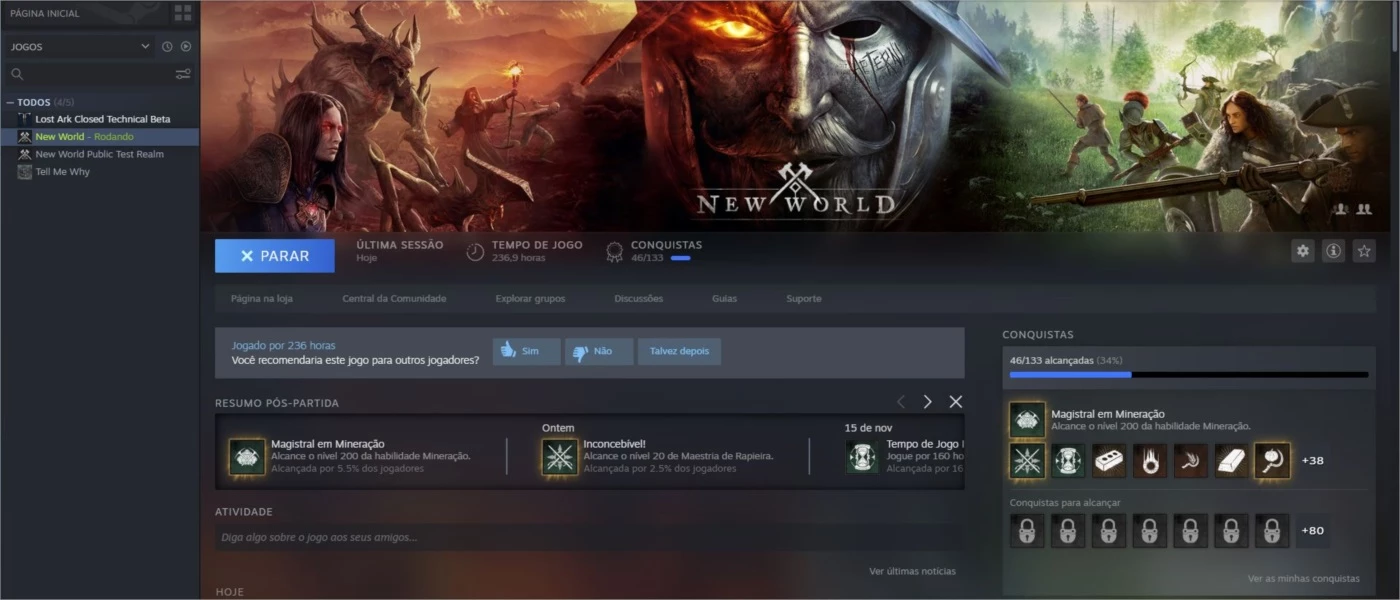Open the advanced filter sliders icon

[183, 74]
